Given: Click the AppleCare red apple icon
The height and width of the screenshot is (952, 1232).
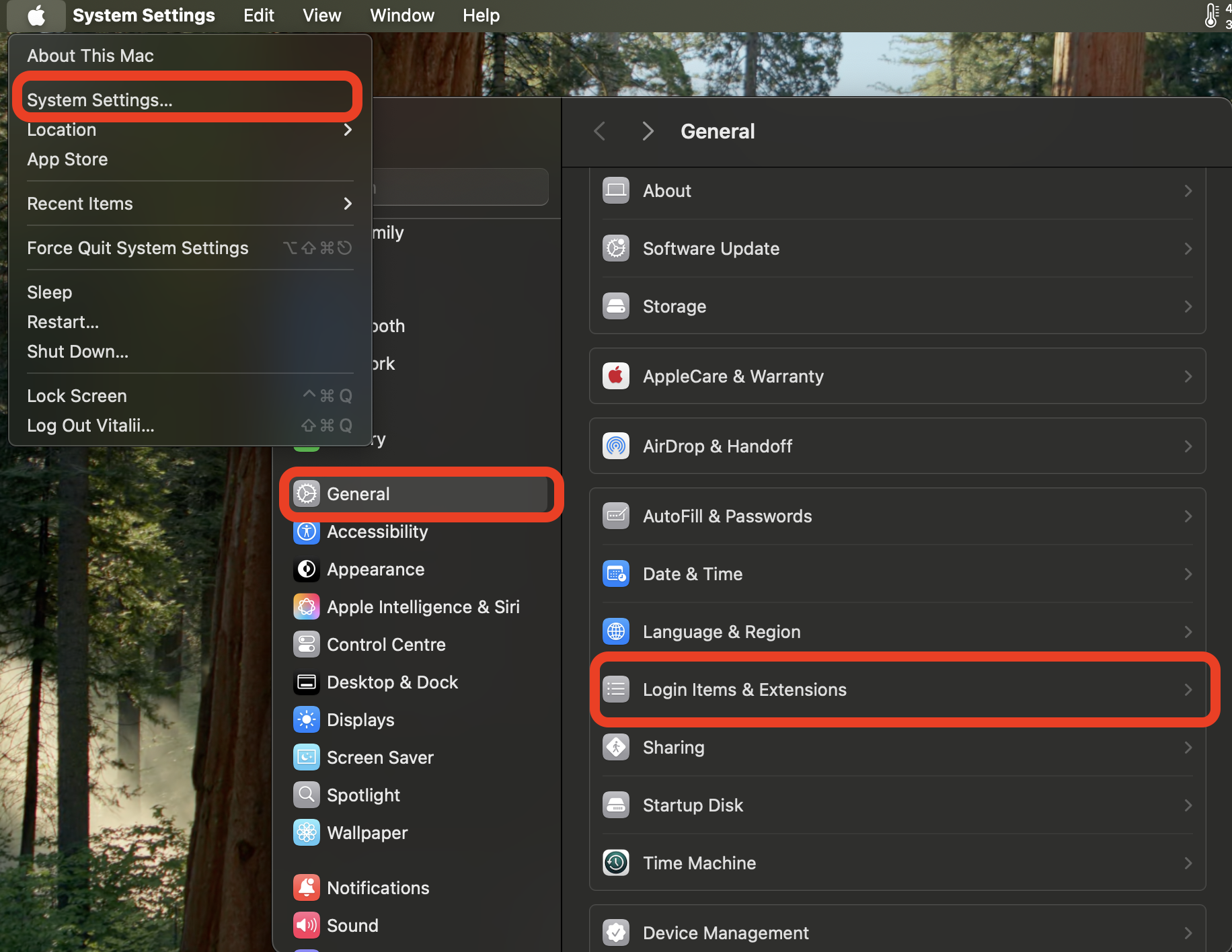Looking at the screenshot, I should point(616,376).
